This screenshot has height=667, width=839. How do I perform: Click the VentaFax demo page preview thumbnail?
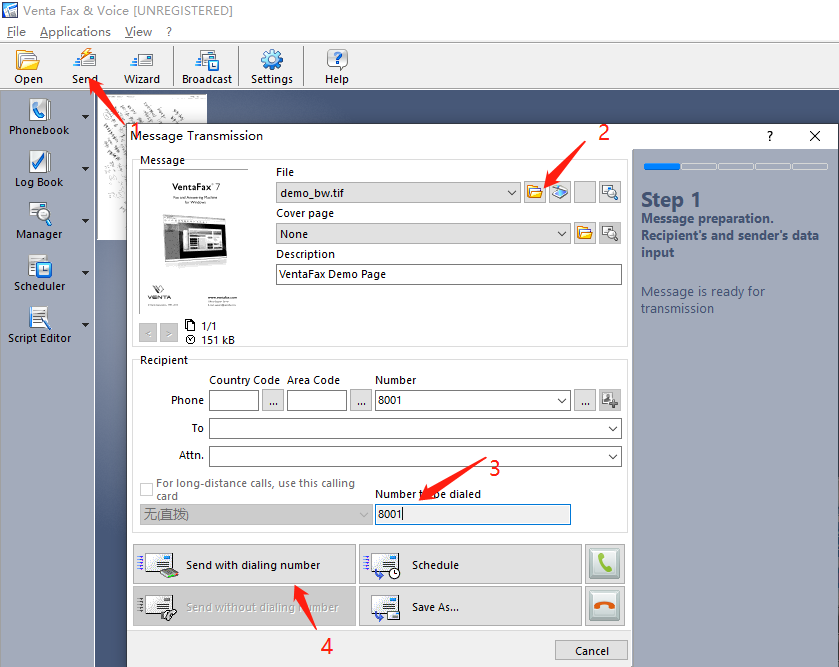click(194, 242)
